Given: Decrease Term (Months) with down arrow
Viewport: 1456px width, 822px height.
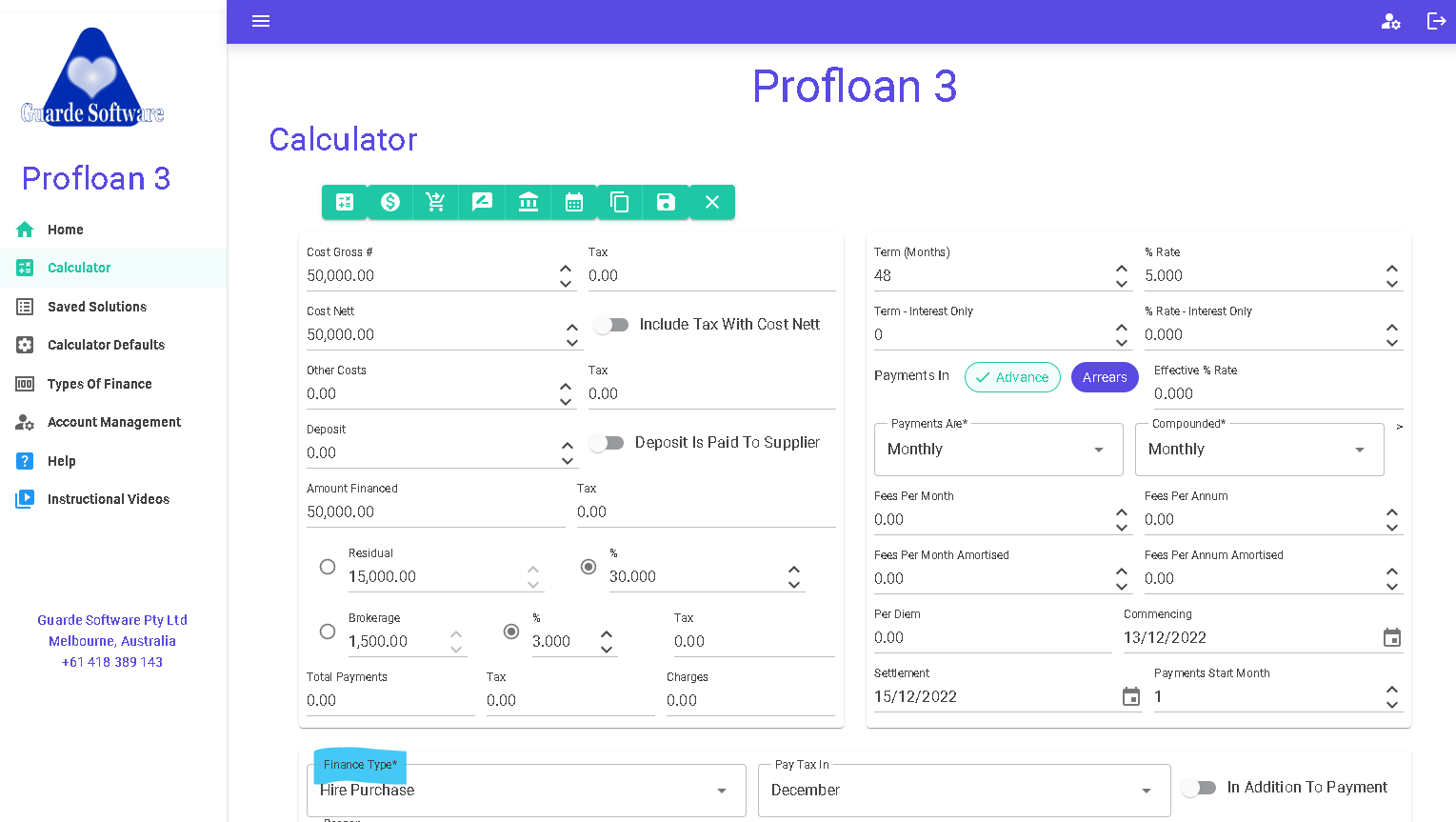Looking at the screenshot, I should [1122, 283].
